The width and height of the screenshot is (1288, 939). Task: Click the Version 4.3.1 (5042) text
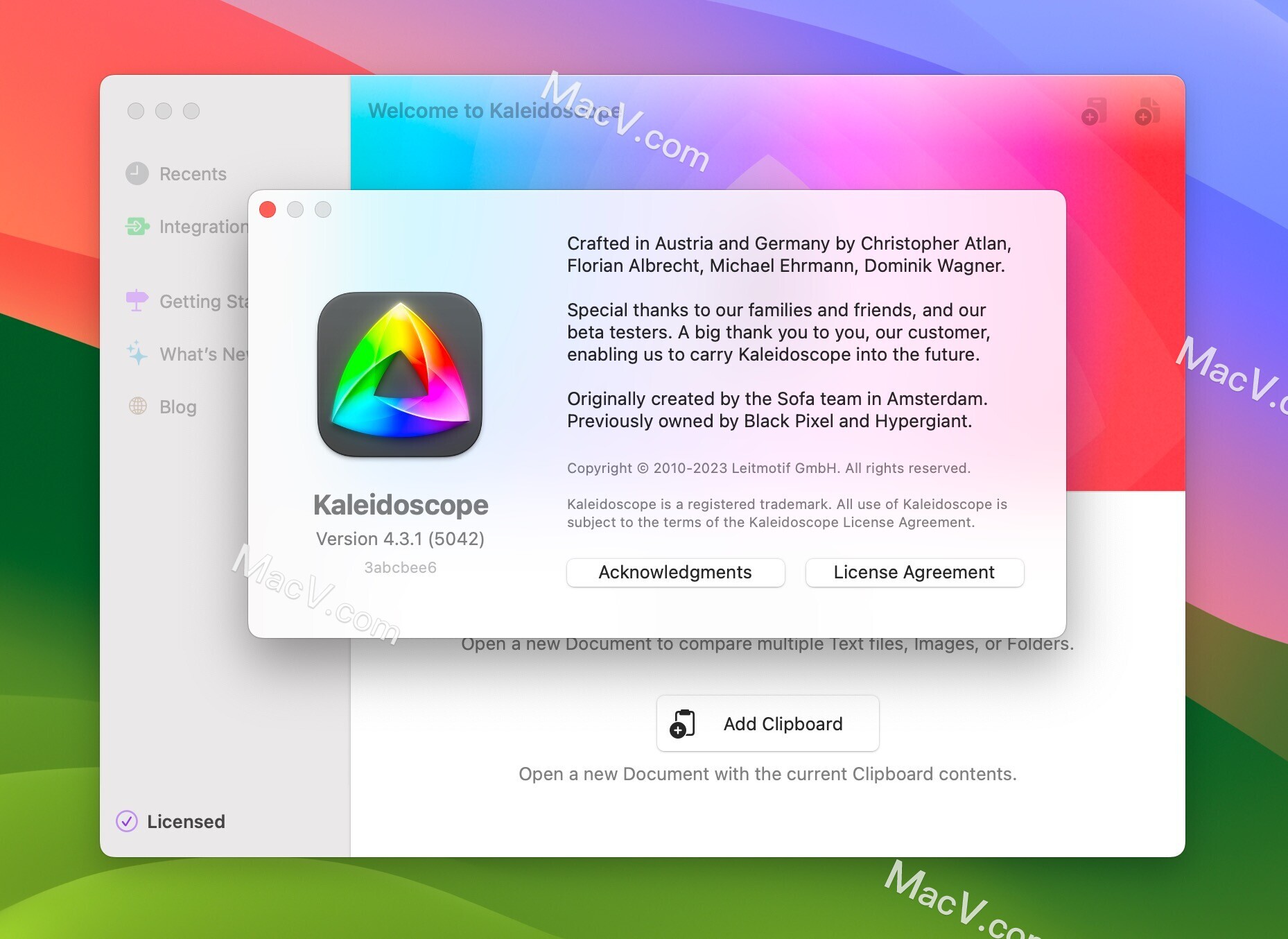400,539
